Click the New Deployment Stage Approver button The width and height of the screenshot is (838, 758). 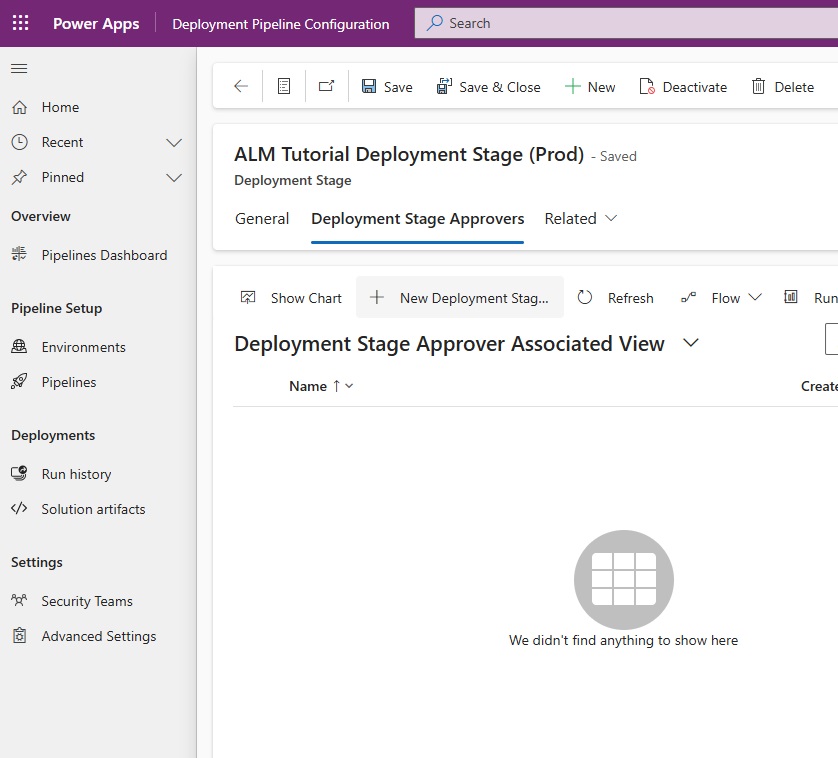[x=460, y=297]
